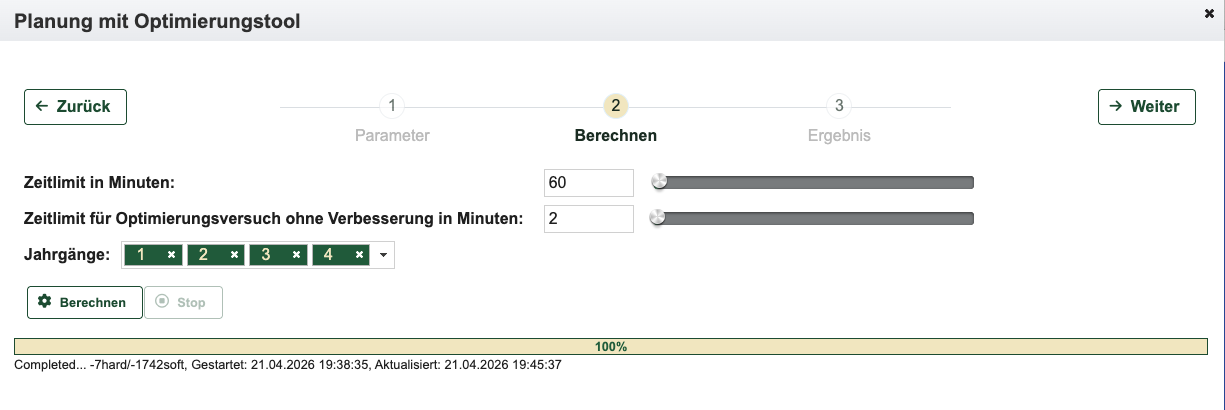Screen dimensions: 1225x410
Task: Open the Jahrgänge dropdown arrow
Action: (x=384, y=256)
